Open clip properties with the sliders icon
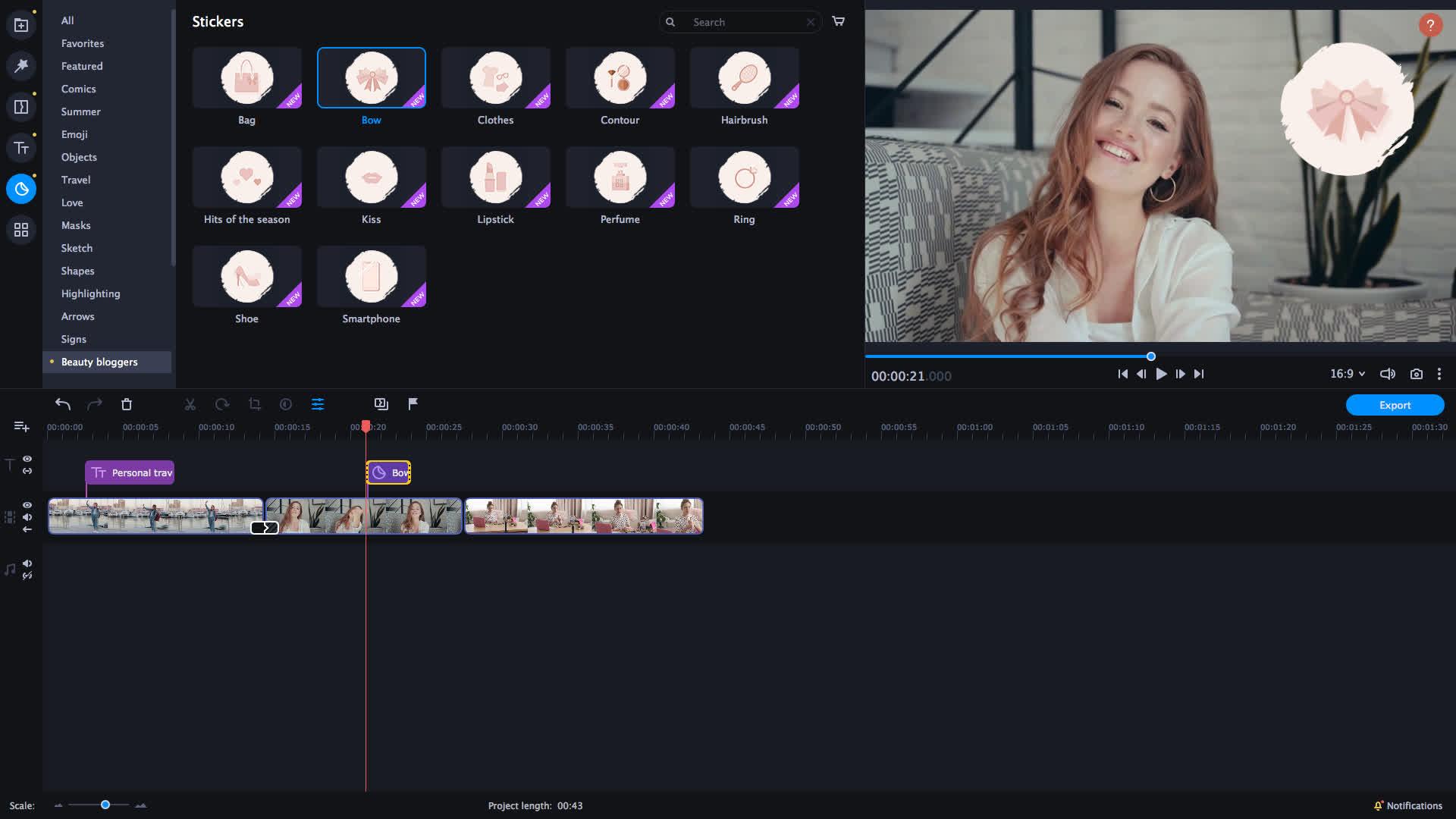This screenshot has width=1456, height=819. pos(317,404)
